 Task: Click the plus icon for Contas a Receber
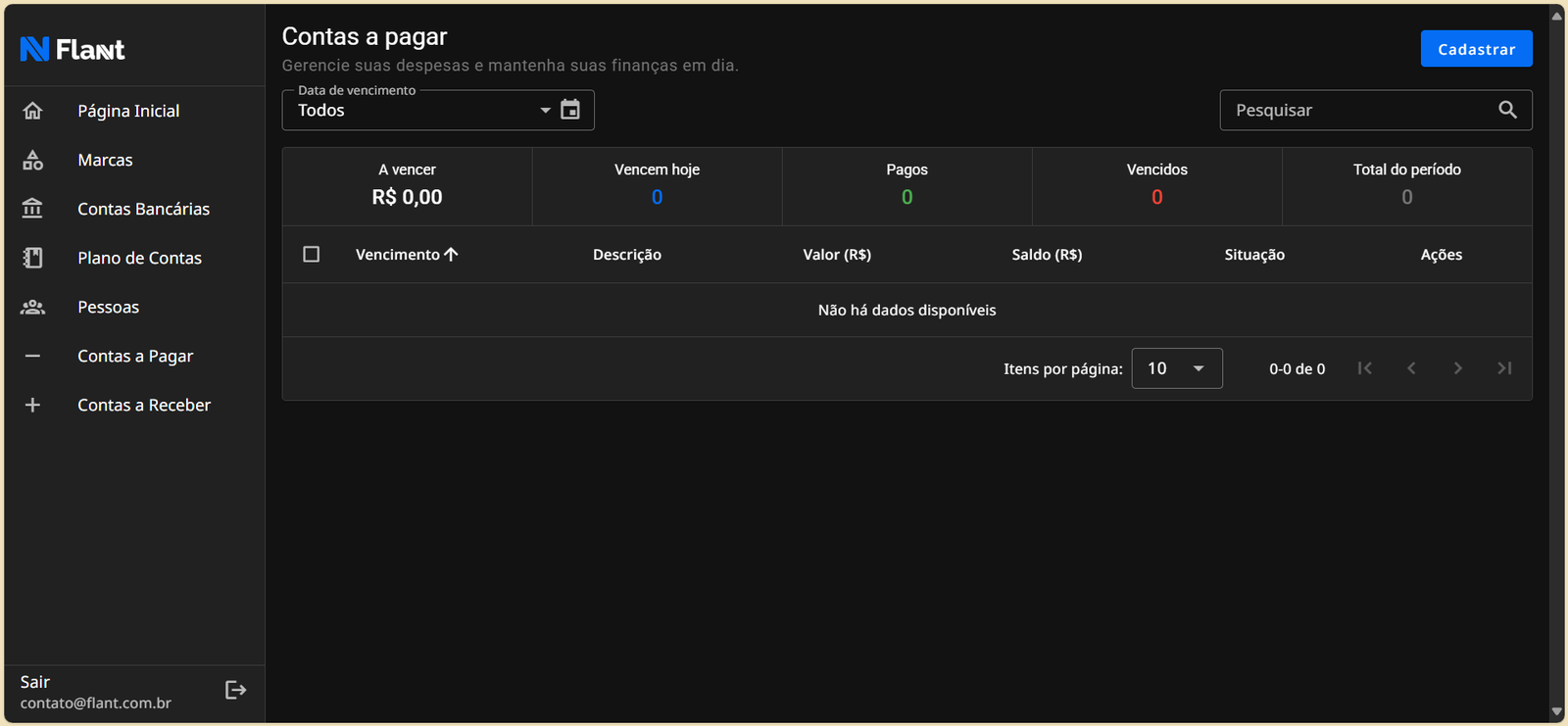tap(32, 405)
